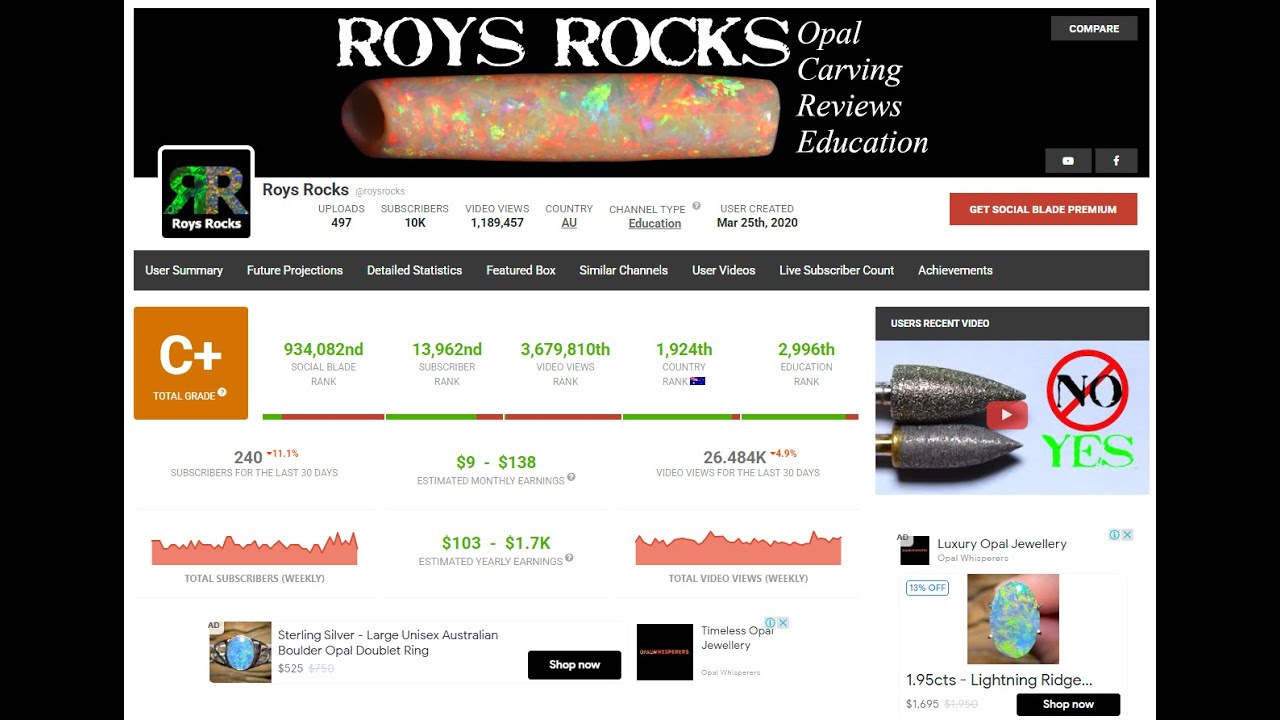The image size is (1280, 720).
Task: Click the $103 - $1.7K yearly earnings value
Action: click(496, 543)
